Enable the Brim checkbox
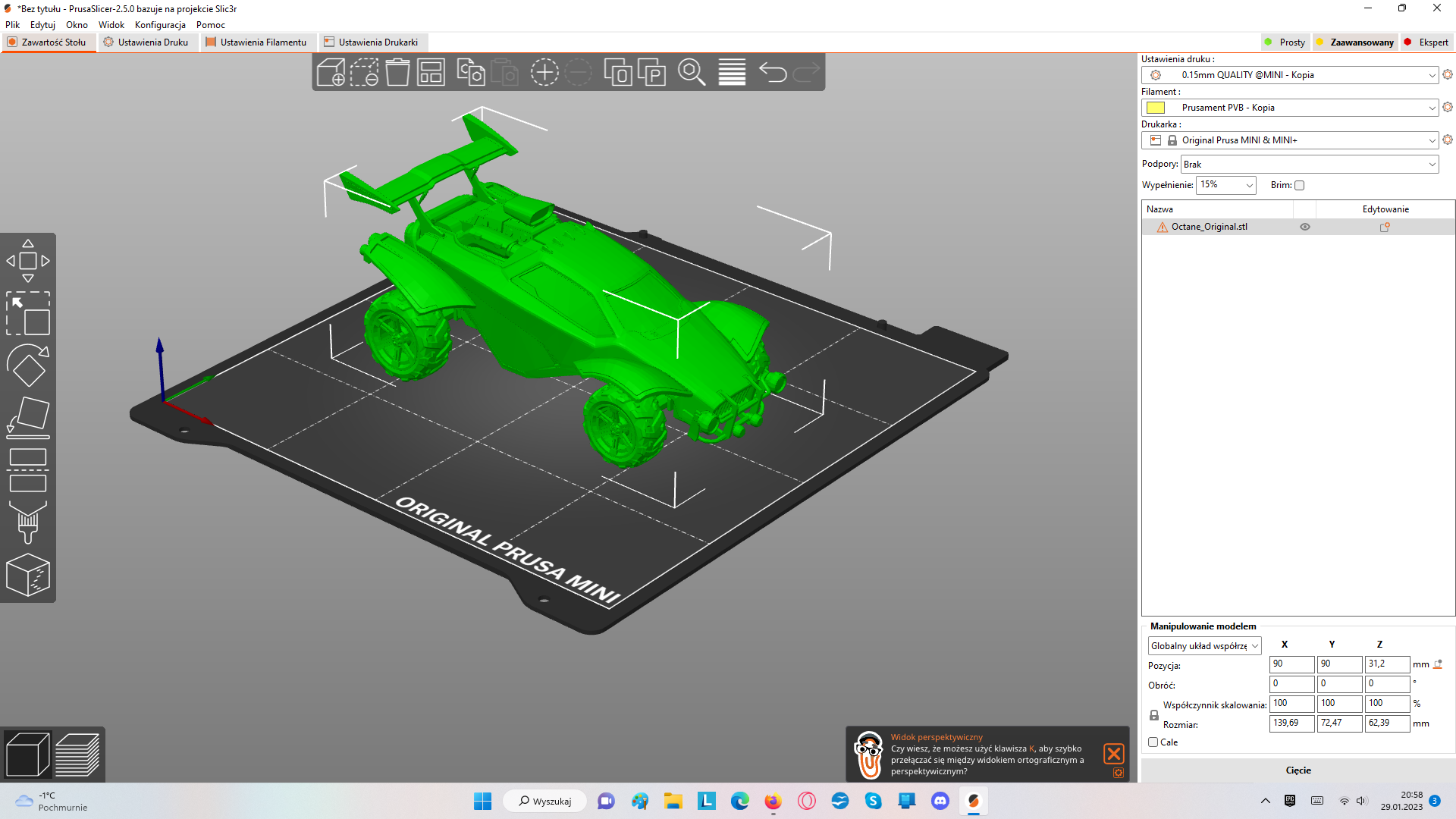Viewport: 1456px width, 819px height. point(1299,185)
